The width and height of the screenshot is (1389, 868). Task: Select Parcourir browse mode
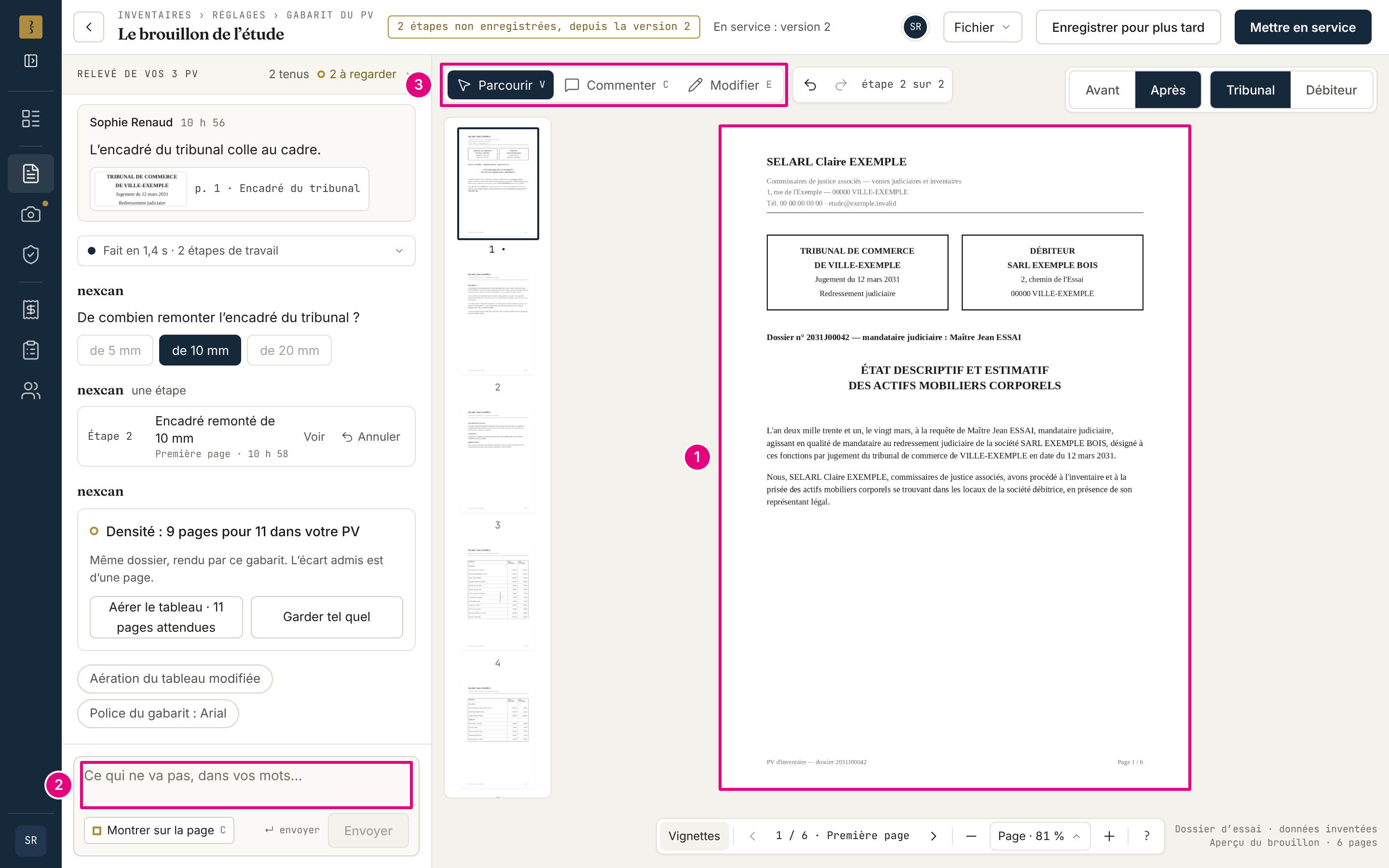point(501,85)
